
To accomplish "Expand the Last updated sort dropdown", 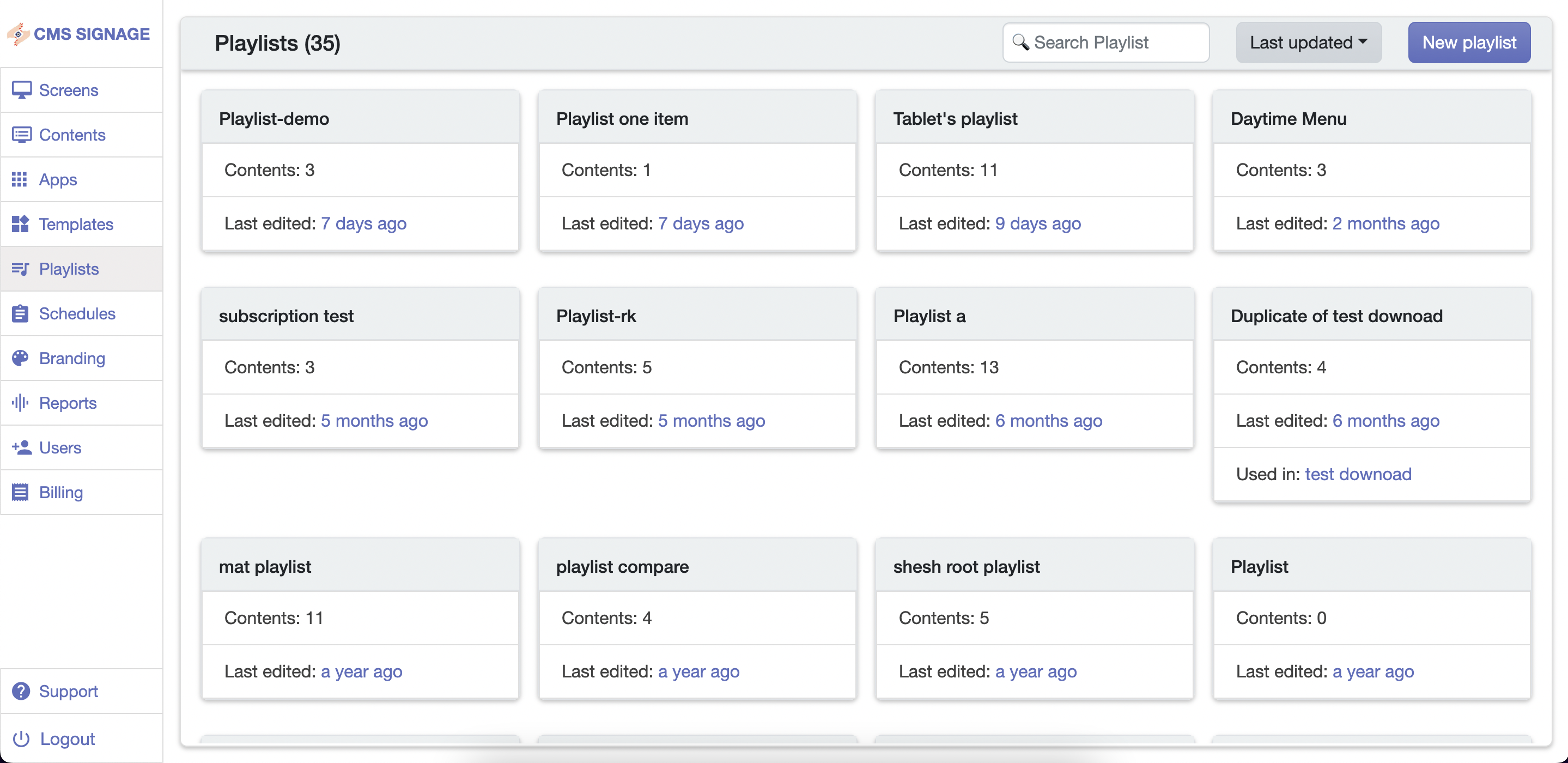I will [x=1308, y=43].
